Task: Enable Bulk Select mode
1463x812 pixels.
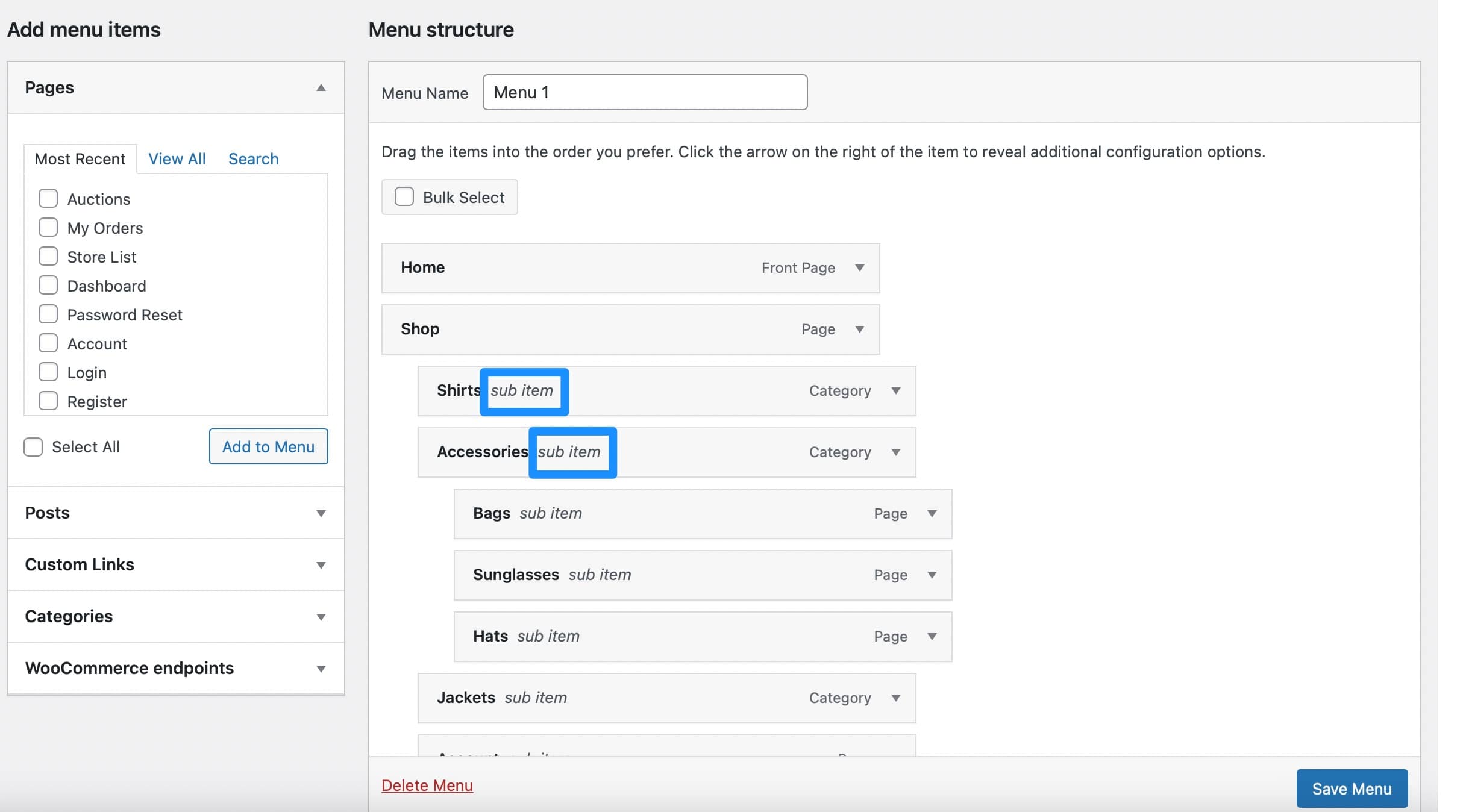Action: click(404, 196)
